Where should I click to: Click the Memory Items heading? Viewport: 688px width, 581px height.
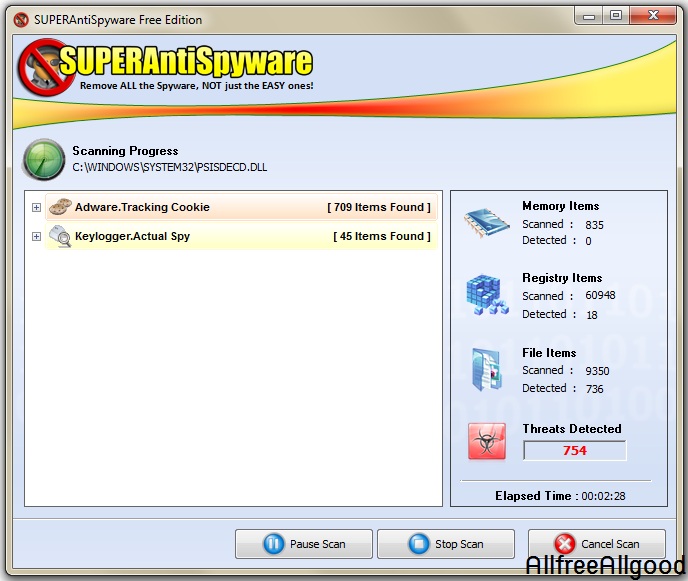560,206
